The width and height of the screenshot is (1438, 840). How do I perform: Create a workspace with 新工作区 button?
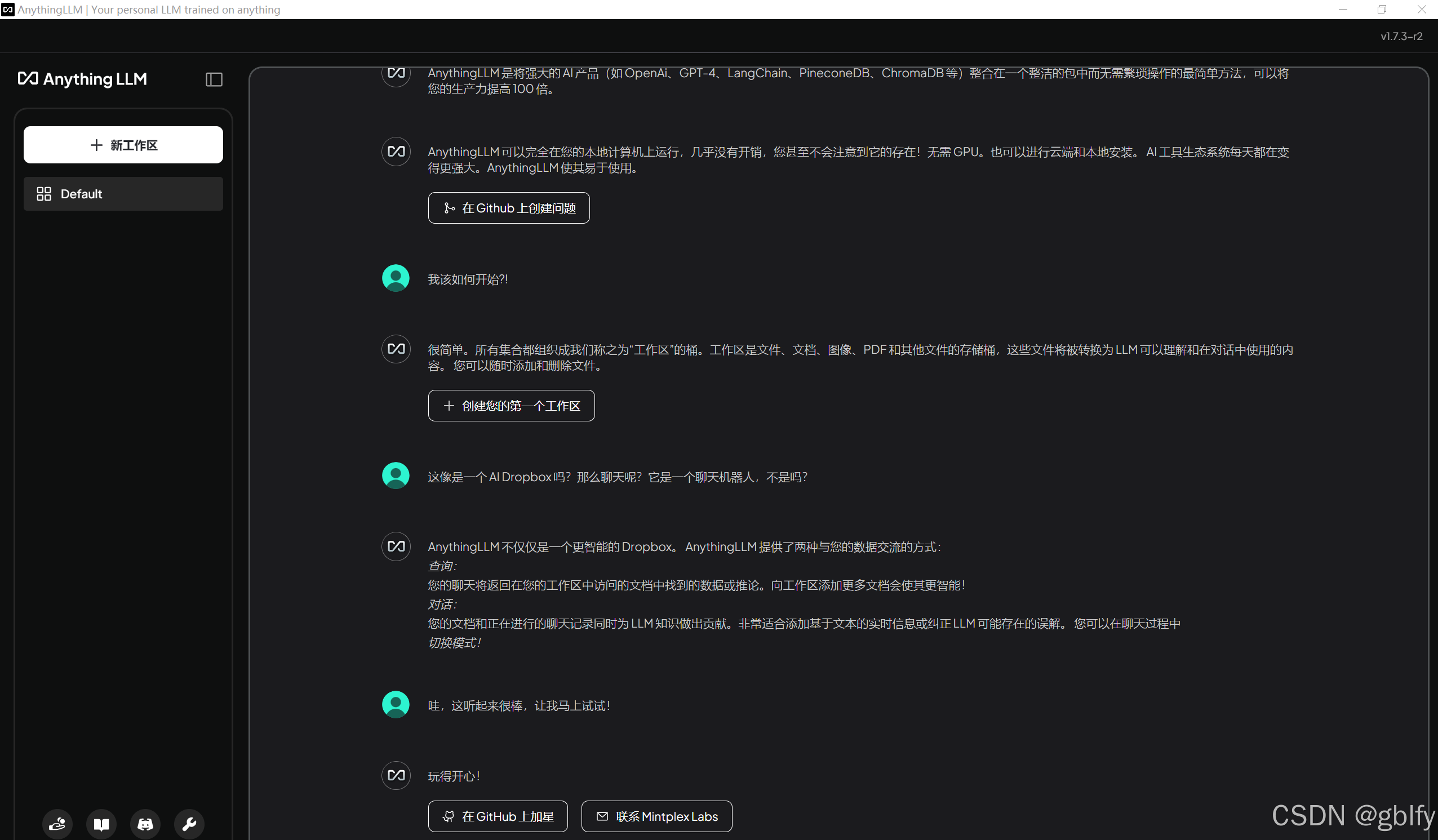point(123,145)
